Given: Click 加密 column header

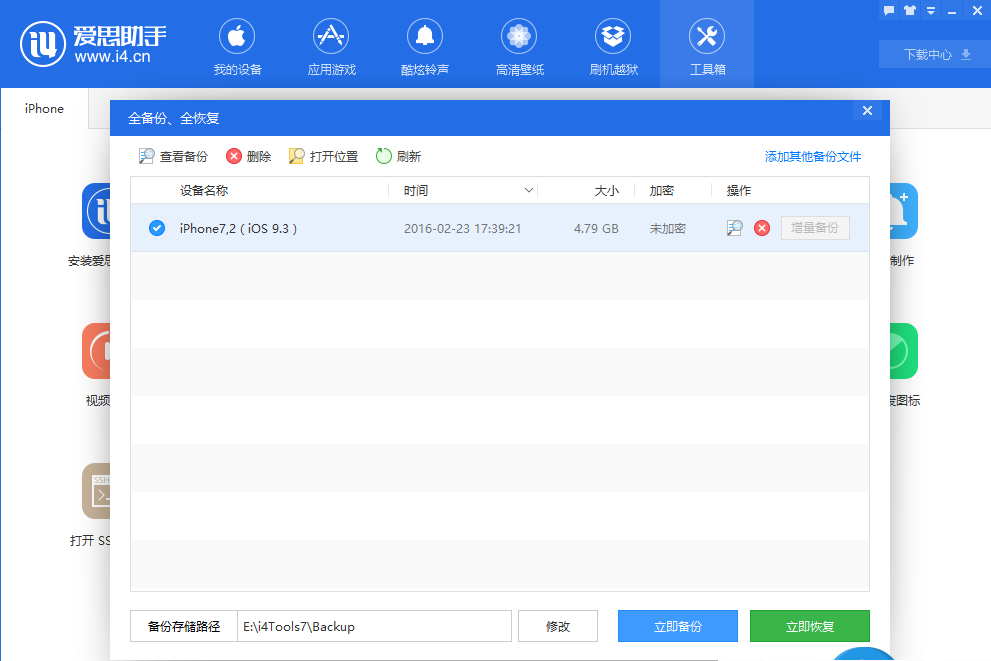Looking at the screenshot, I should coord(662,190).
